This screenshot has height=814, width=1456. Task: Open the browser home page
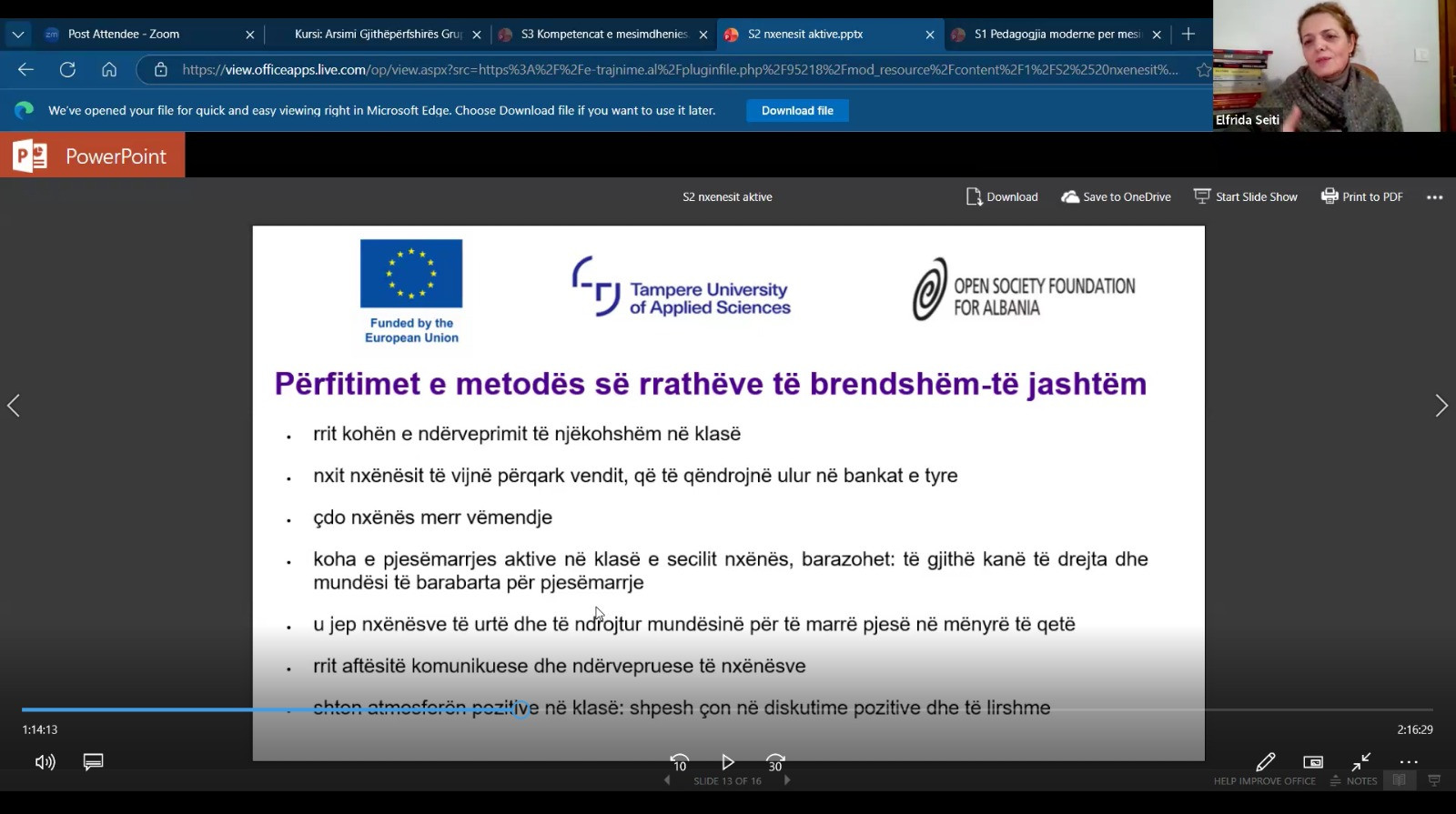[109, 69]
